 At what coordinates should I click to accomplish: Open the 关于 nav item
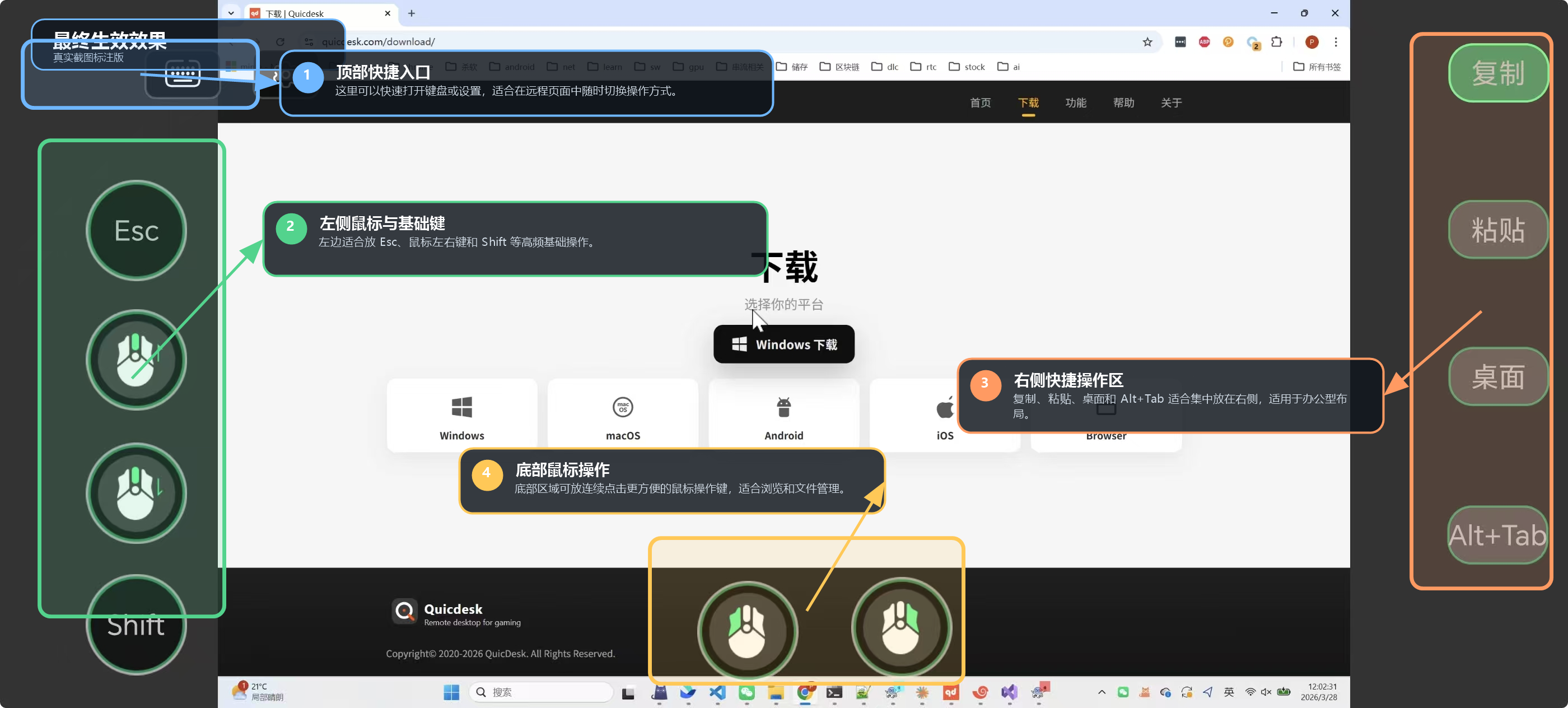pos(1171,103)
